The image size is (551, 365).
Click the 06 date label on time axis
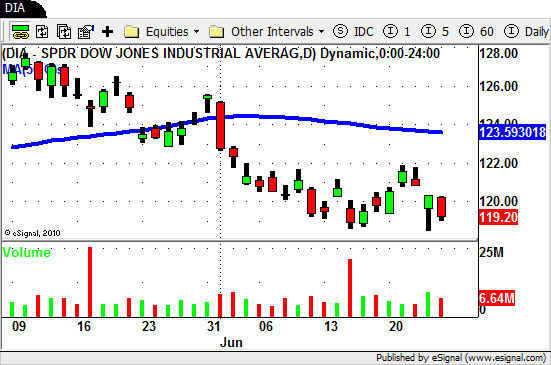click(x=266, y=326)
